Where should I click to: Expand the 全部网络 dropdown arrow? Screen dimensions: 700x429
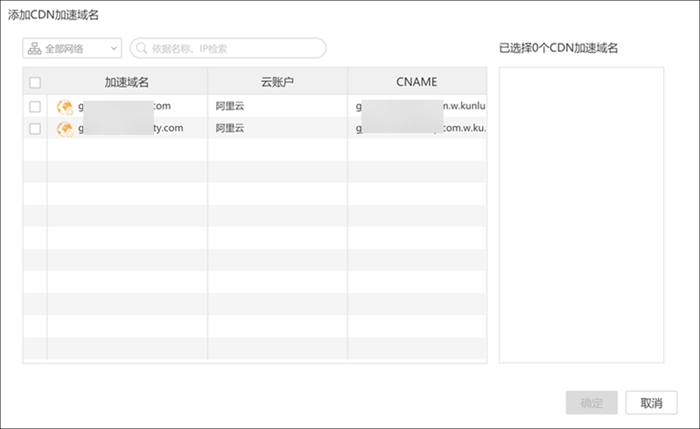(x=112, y=48)
